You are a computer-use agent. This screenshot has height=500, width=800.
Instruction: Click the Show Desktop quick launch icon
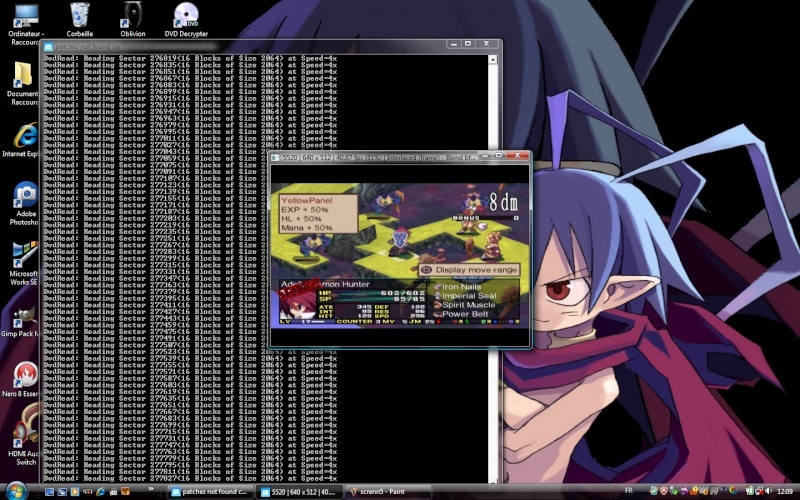pos(49,492)
